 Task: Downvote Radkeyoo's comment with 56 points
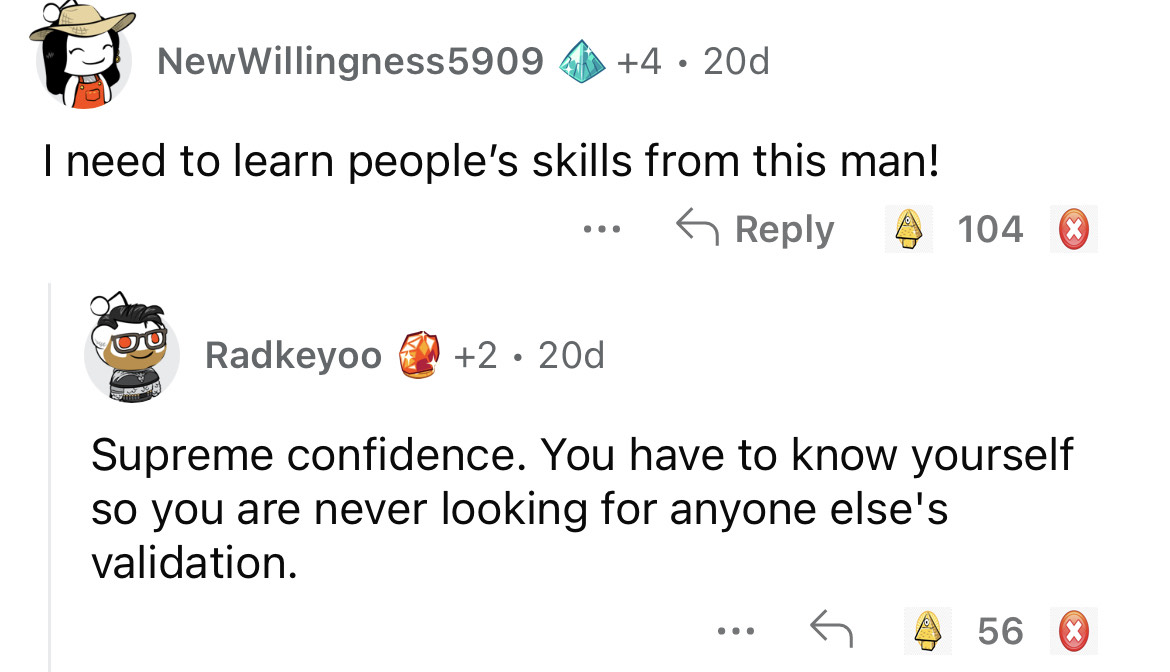1075,631
